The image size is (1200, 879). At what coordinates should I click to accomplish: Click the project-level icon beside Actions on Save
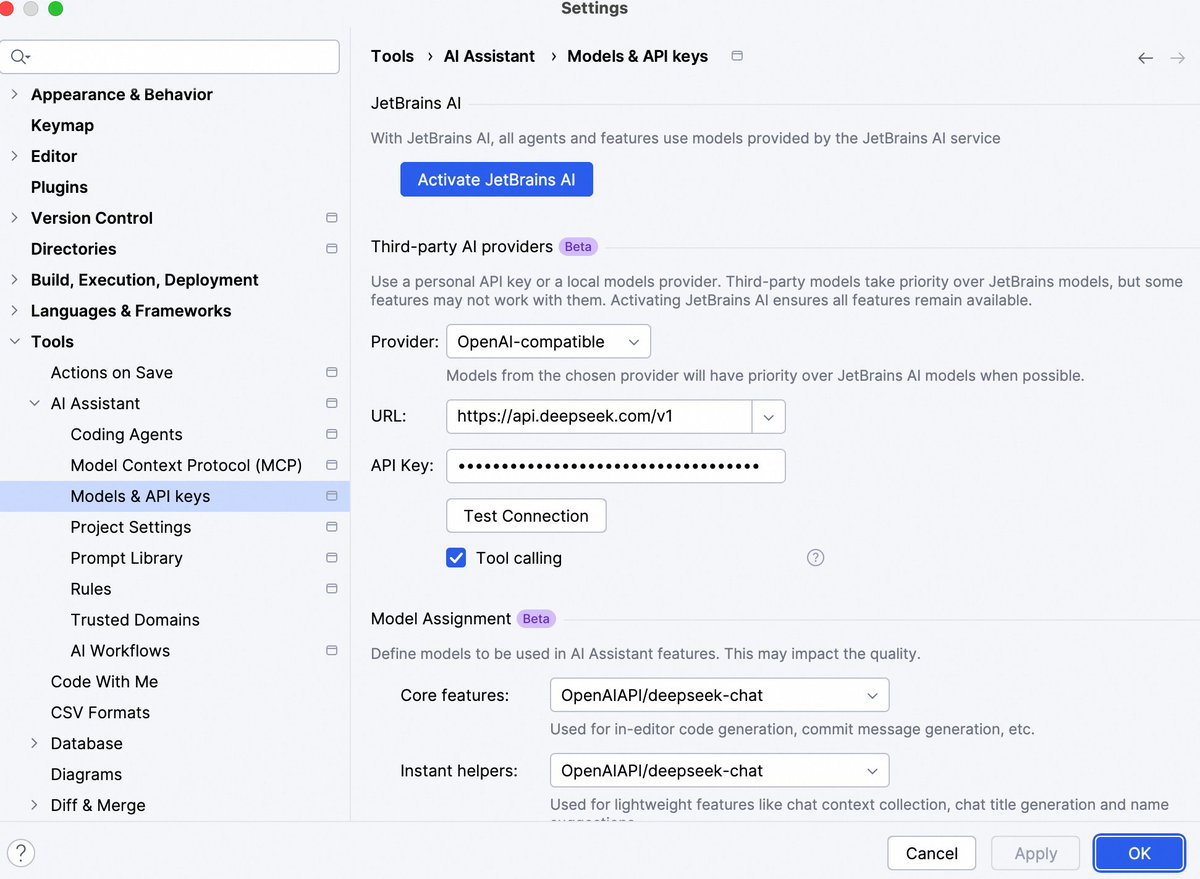[332, 372]
